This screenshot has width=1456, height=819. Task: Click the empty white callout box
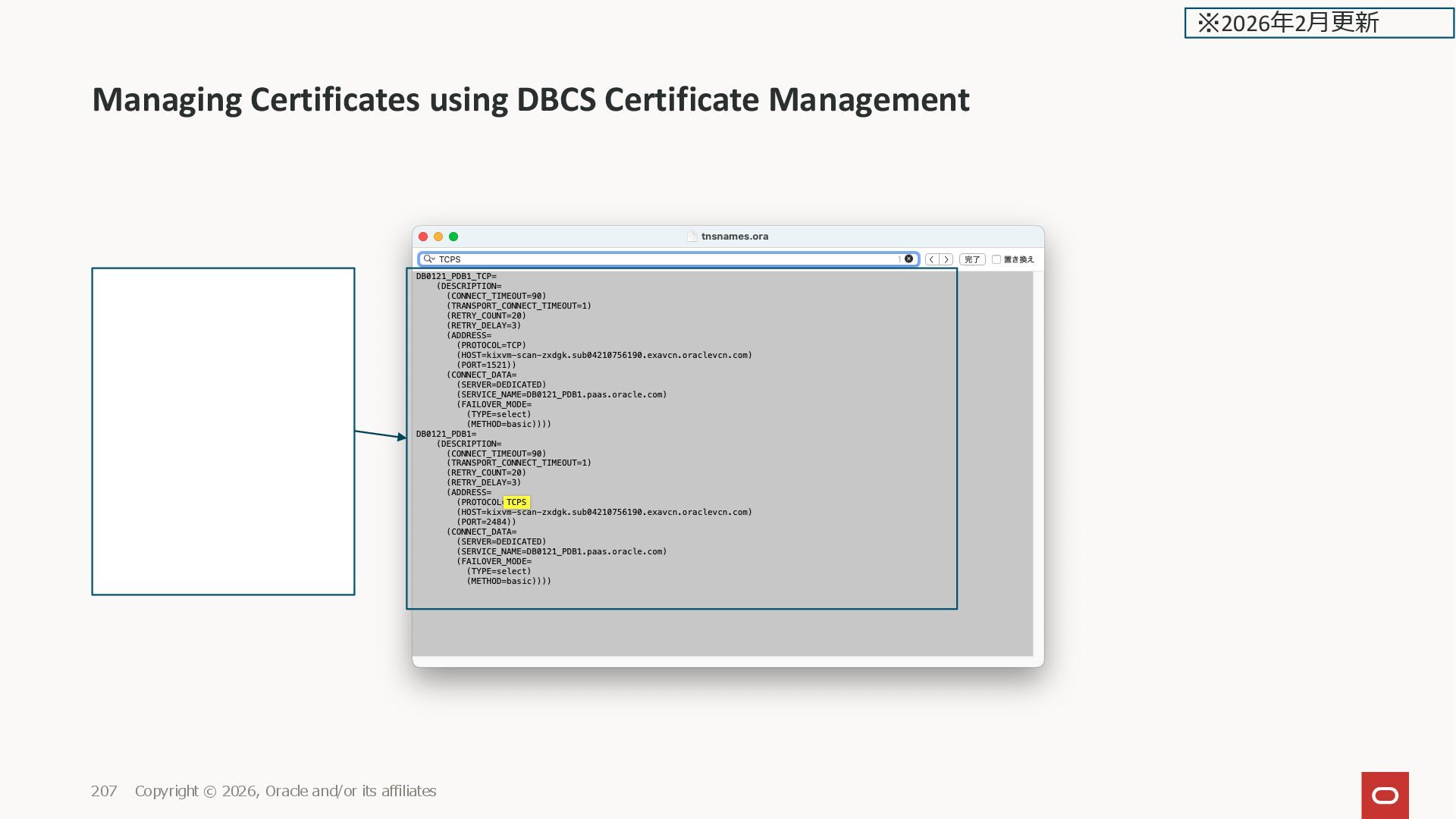pyautogui.click(x=223, y=431)
